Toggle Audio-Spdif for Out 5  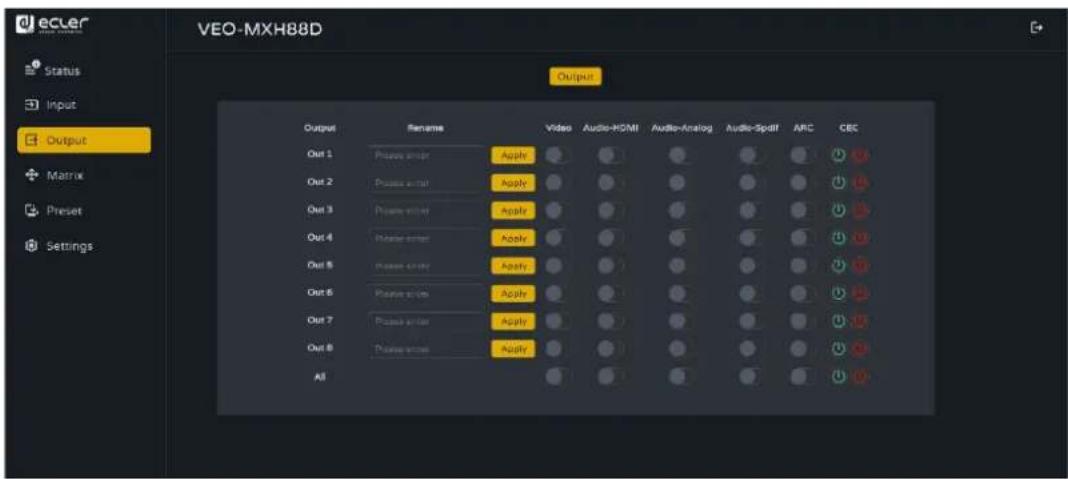[x=752, y=266]
